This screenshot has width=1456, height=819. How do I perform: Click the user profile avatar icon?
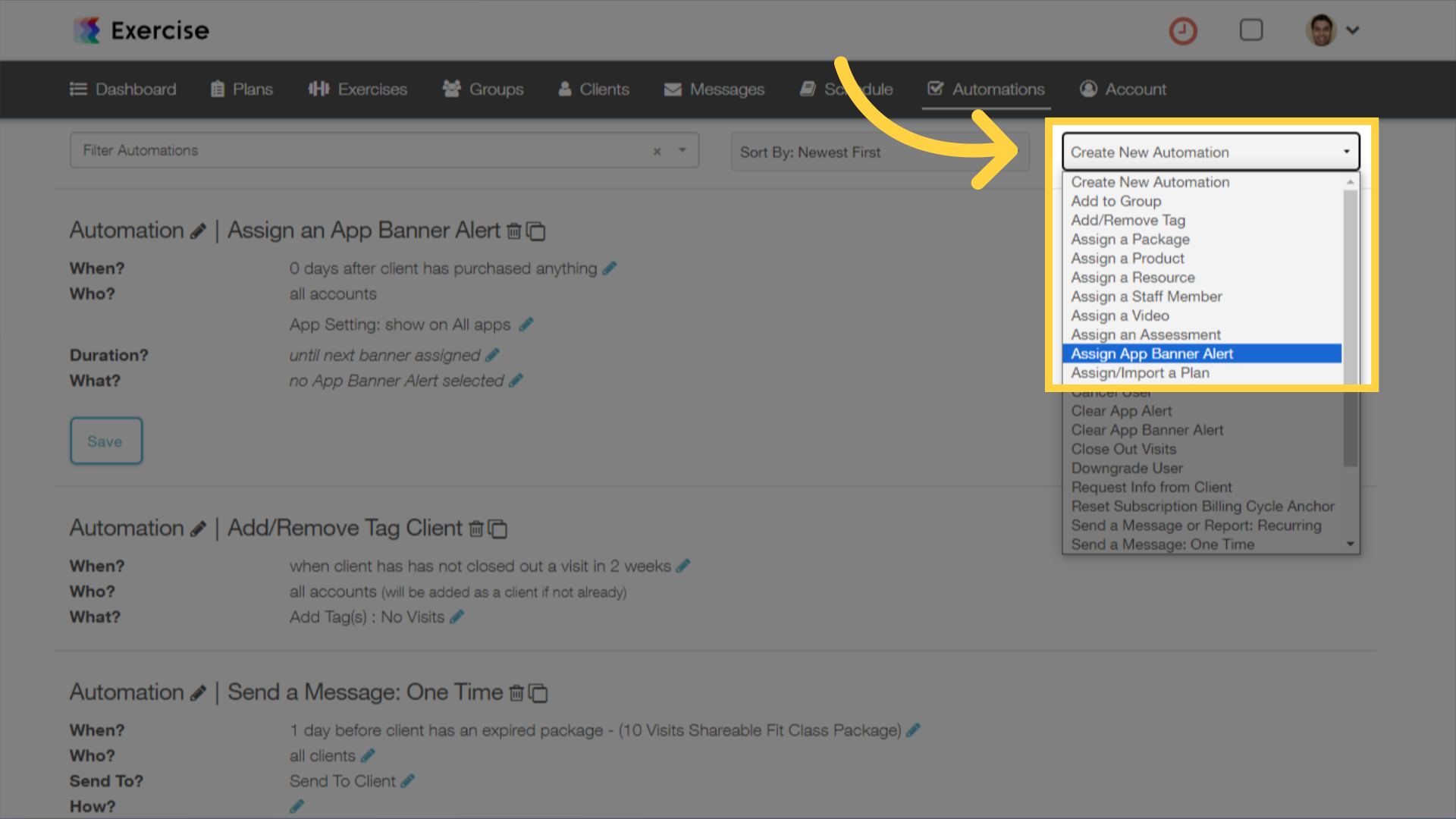pyautogui.click(x=1322, y=29)
